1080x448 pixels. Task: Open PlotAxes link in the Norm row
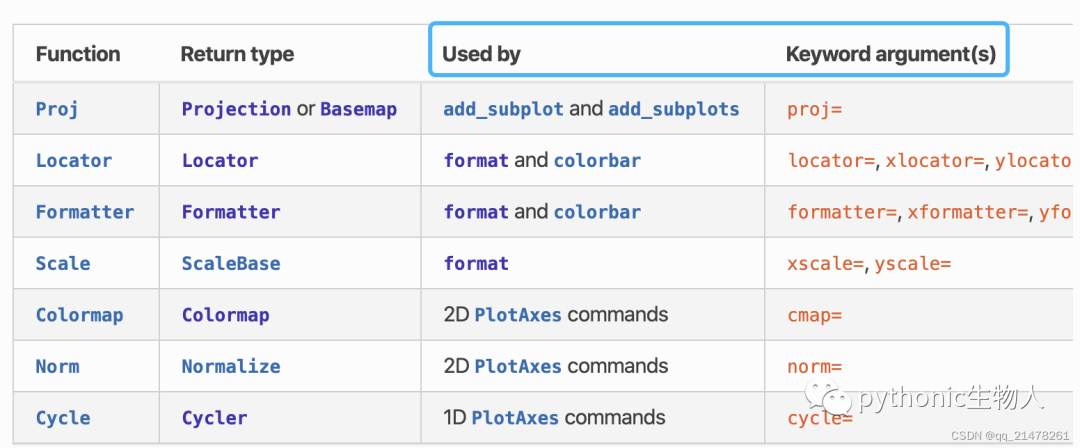[518, 366]
